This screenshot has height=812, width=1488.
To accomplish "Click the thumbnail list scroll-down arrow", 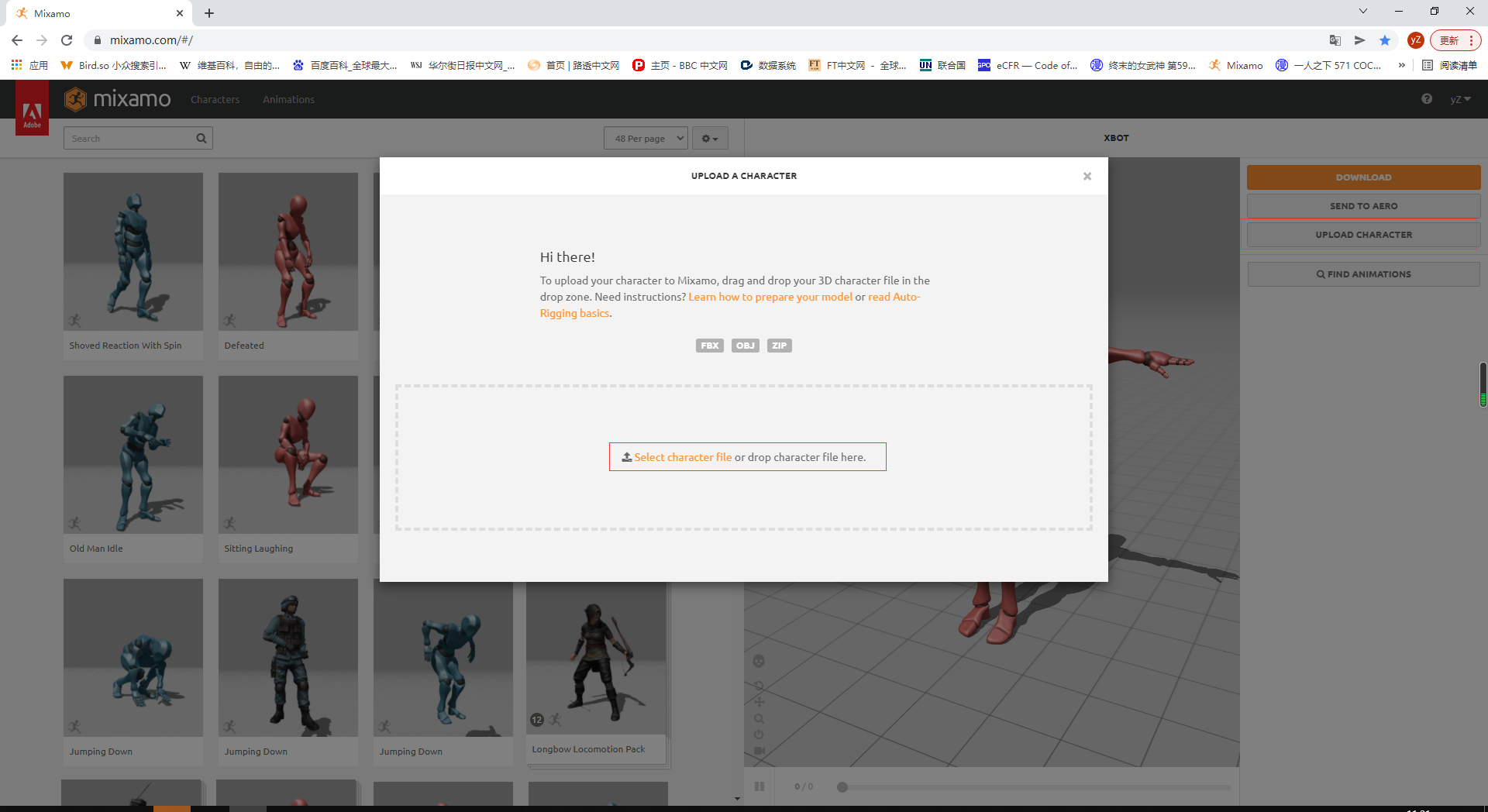I will click(737, 799).
